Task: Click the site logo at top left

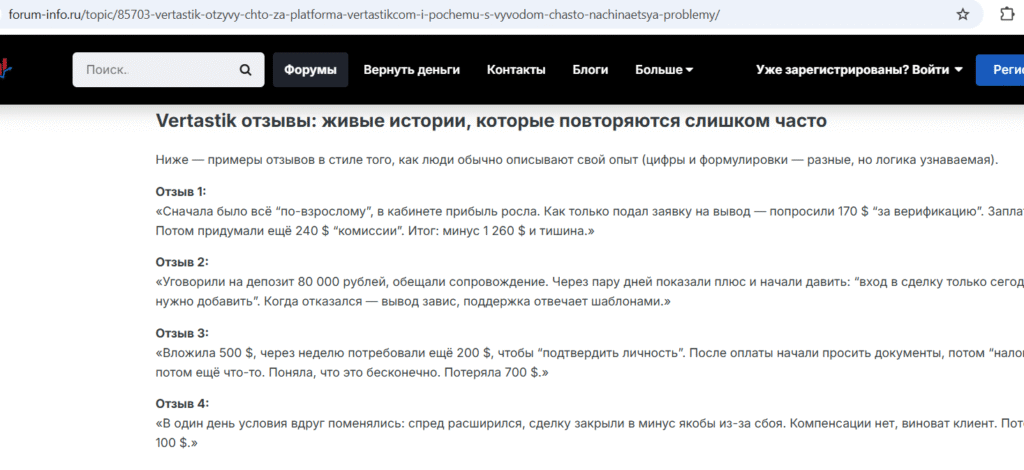Action: [5, 70]
